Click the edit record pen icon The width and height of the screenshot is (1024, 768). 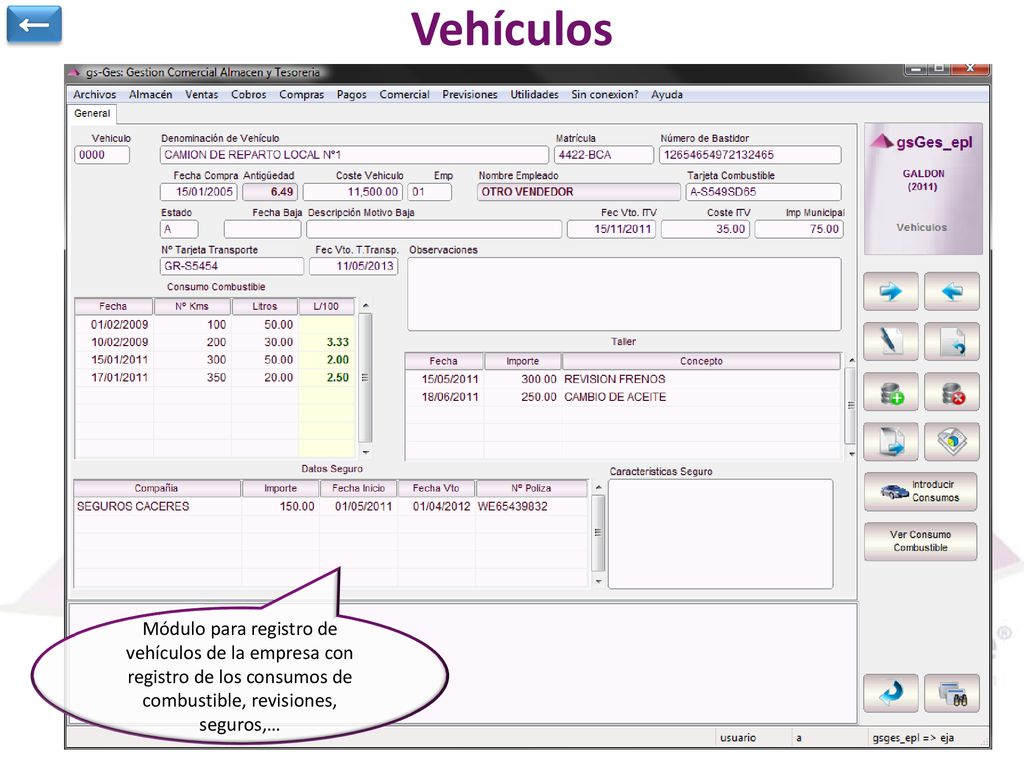pyautogui.click(x=891, y=341)
